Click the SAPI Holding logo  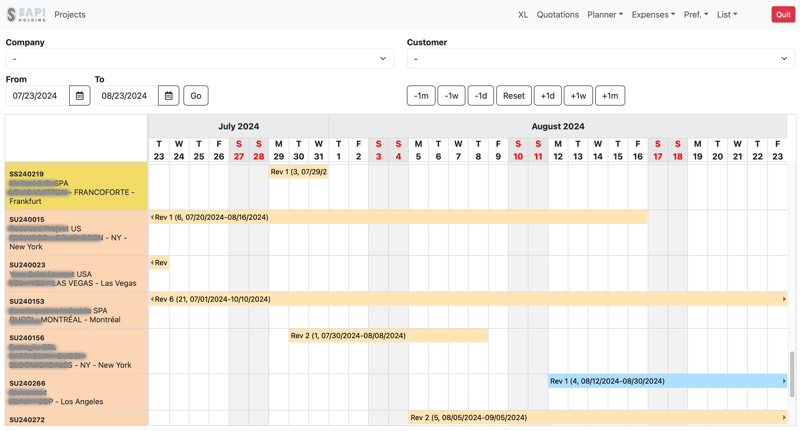tap(26, 15)
